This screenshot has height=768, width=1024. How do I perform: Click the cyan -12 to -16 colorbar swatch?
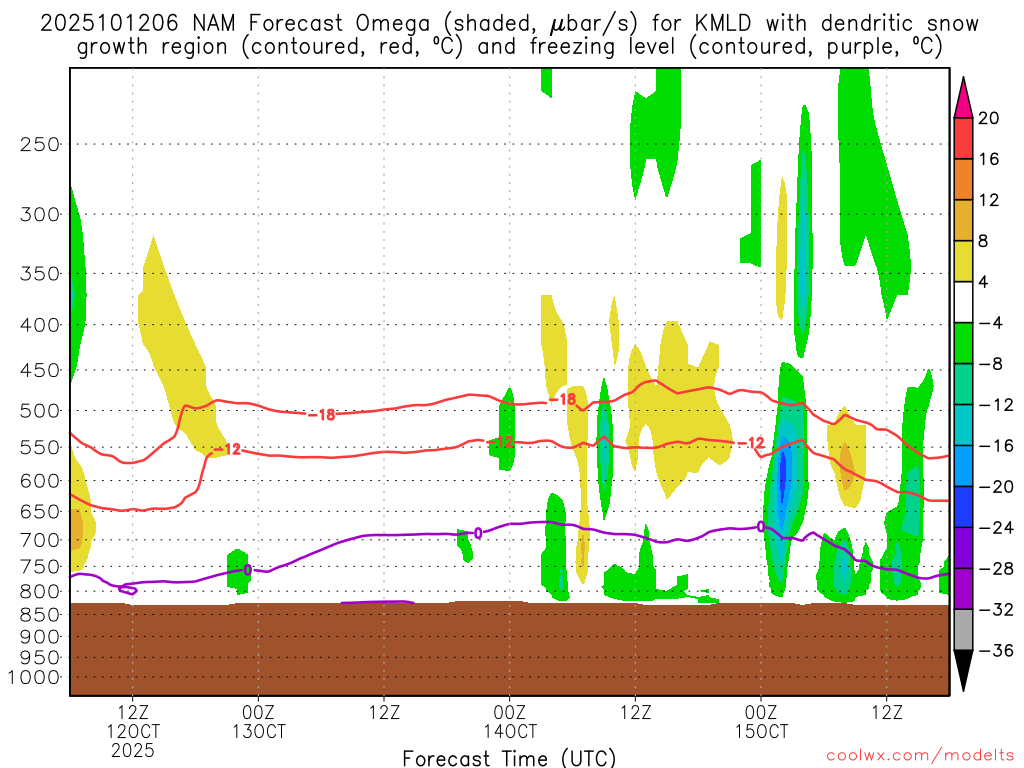(963, 425)
